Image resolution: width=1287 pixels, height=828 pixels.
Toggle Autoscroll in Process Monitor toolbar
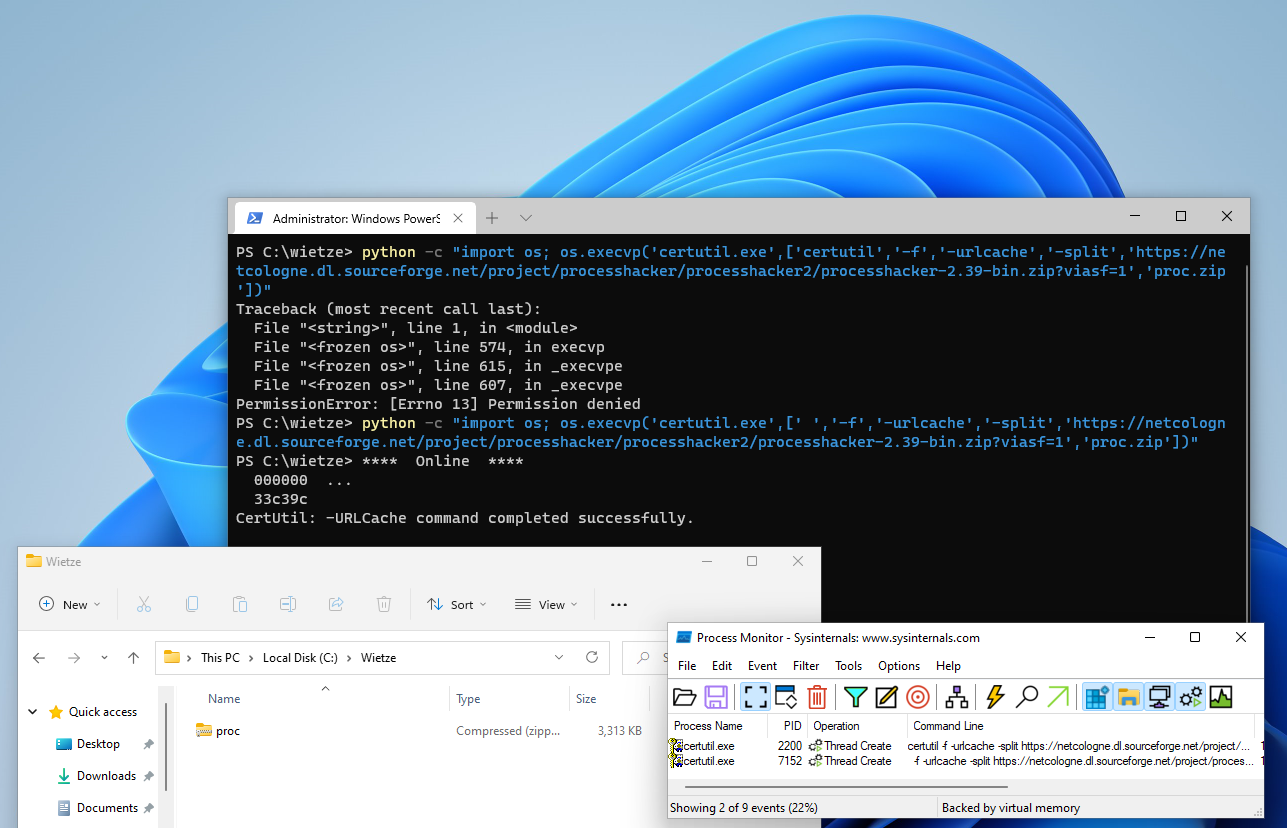[x=786, y=697]
